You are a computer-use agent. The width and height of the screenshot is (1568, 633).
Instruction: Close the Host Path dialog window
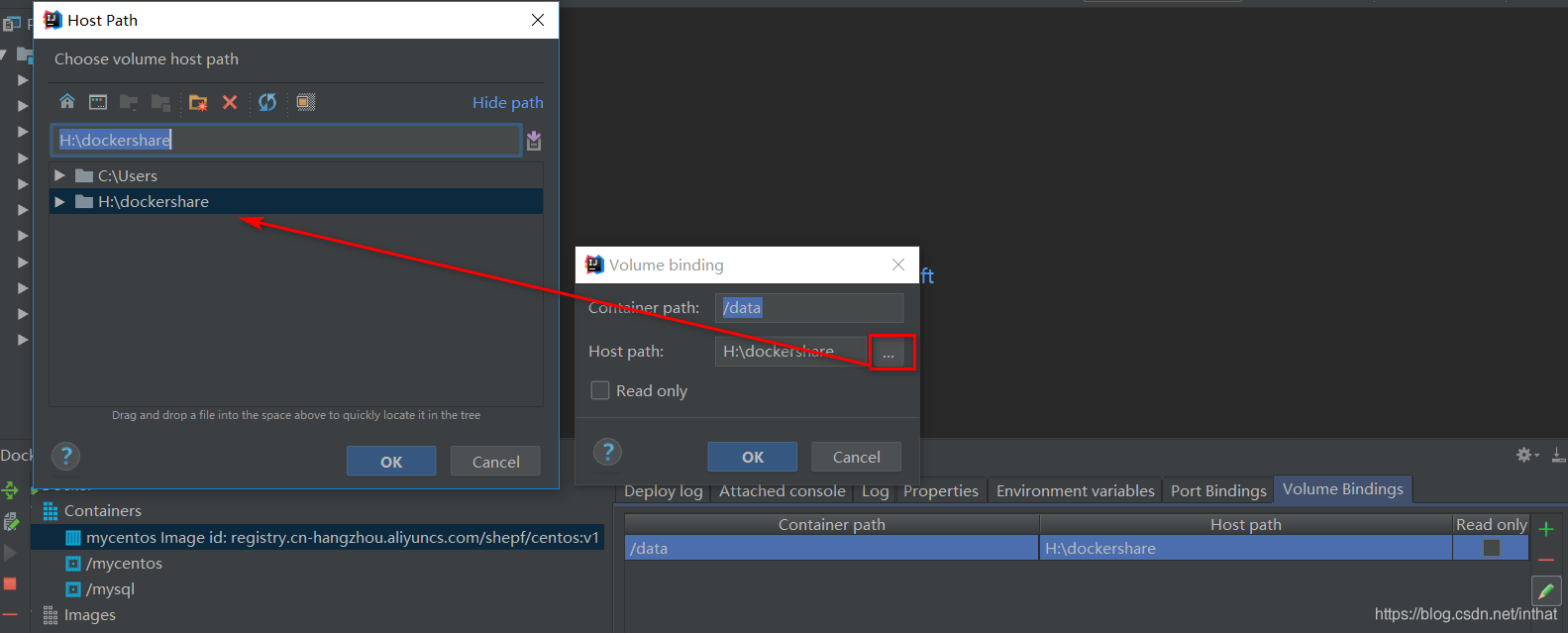538,20
